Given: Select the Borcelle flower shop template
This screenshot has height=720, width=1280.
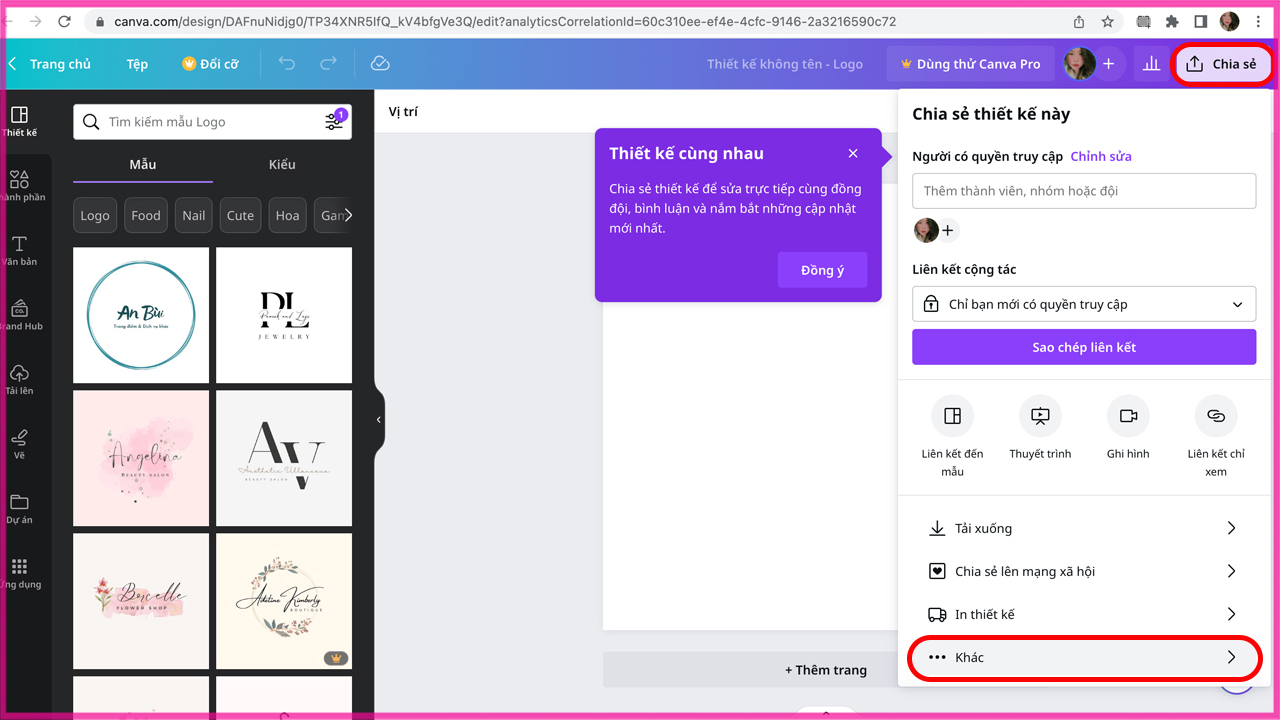Looking at the screenshot, I should coord(141,601).
